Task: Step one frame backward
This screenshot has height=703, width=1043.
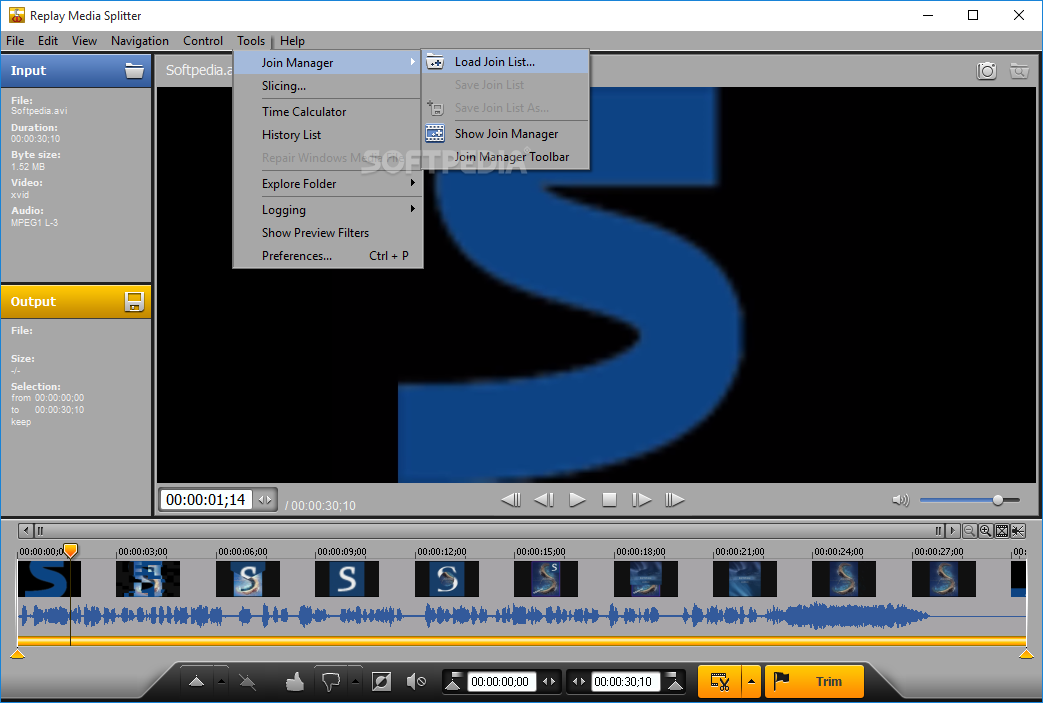Action: (543, 499)
